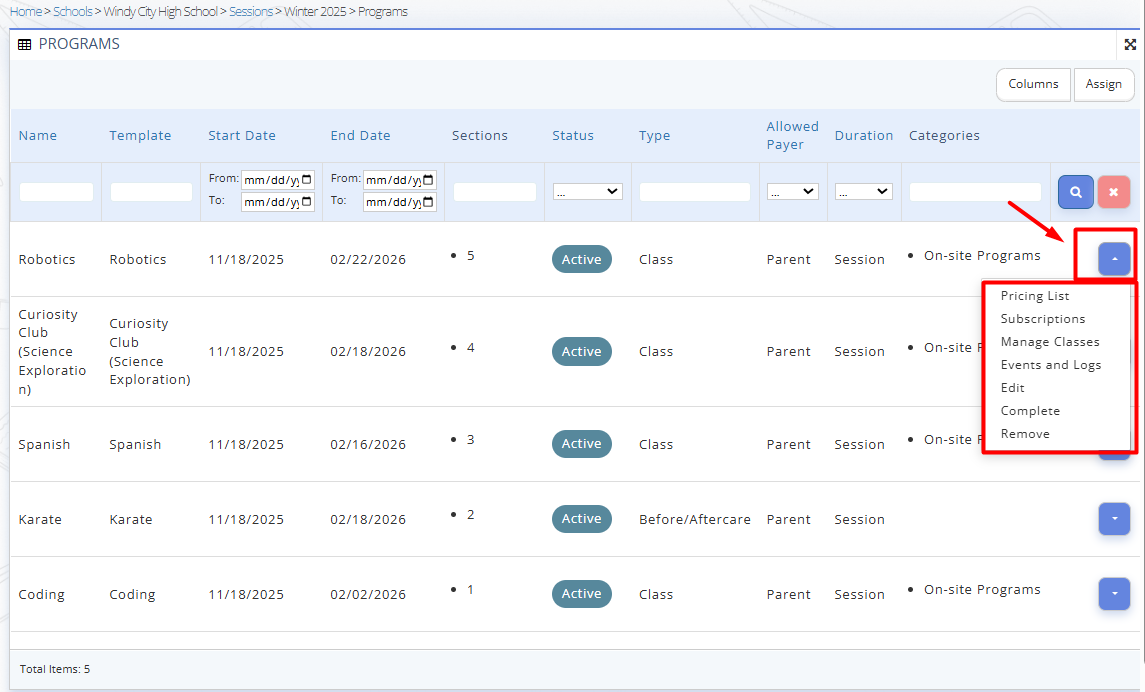This screenshot has height=692, width=1145.
Task: Click the Columns button
Action: click(1033, 85)
